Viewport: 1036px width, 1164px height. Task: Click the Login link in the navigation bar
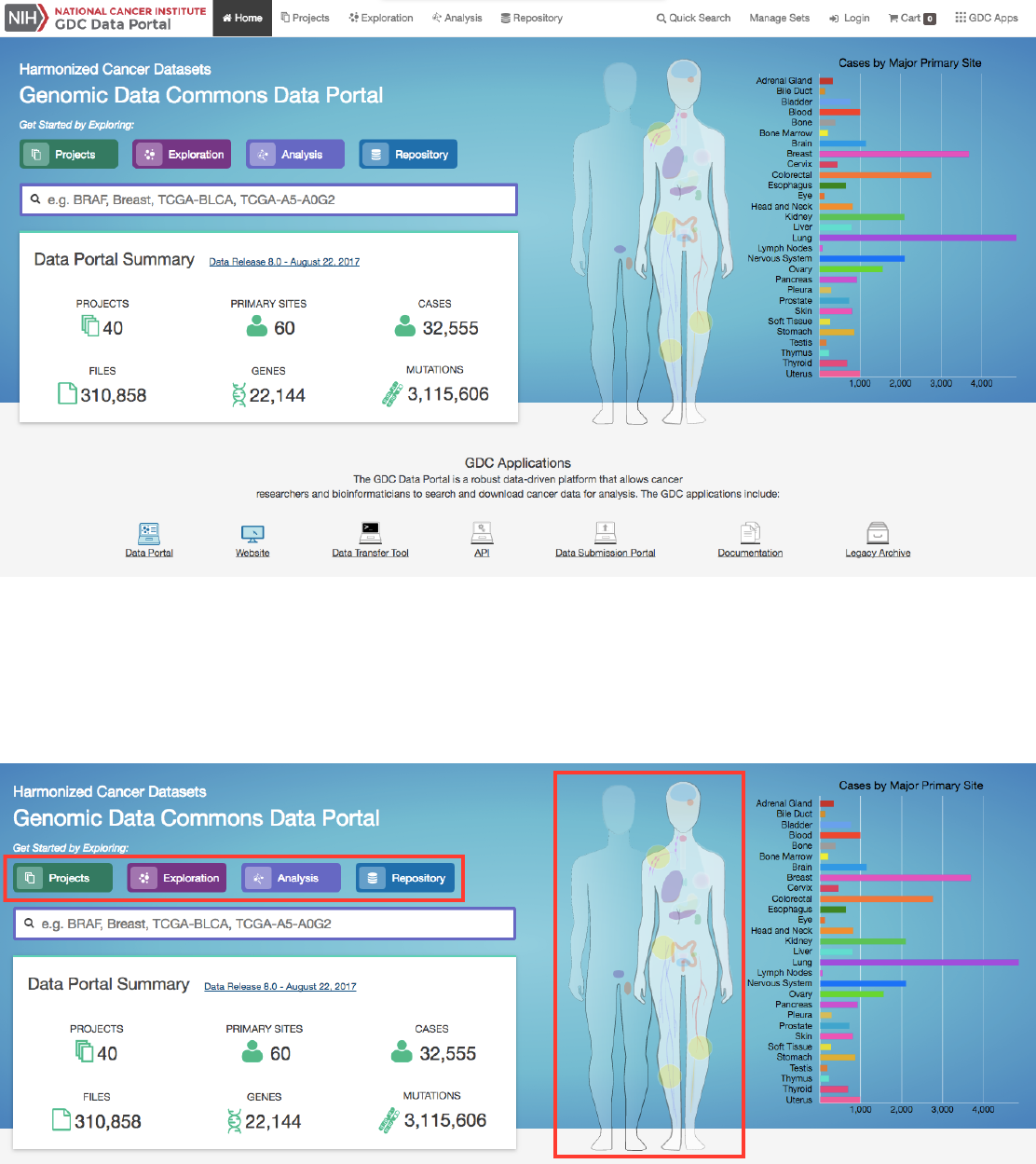click(x=850, y=18)
